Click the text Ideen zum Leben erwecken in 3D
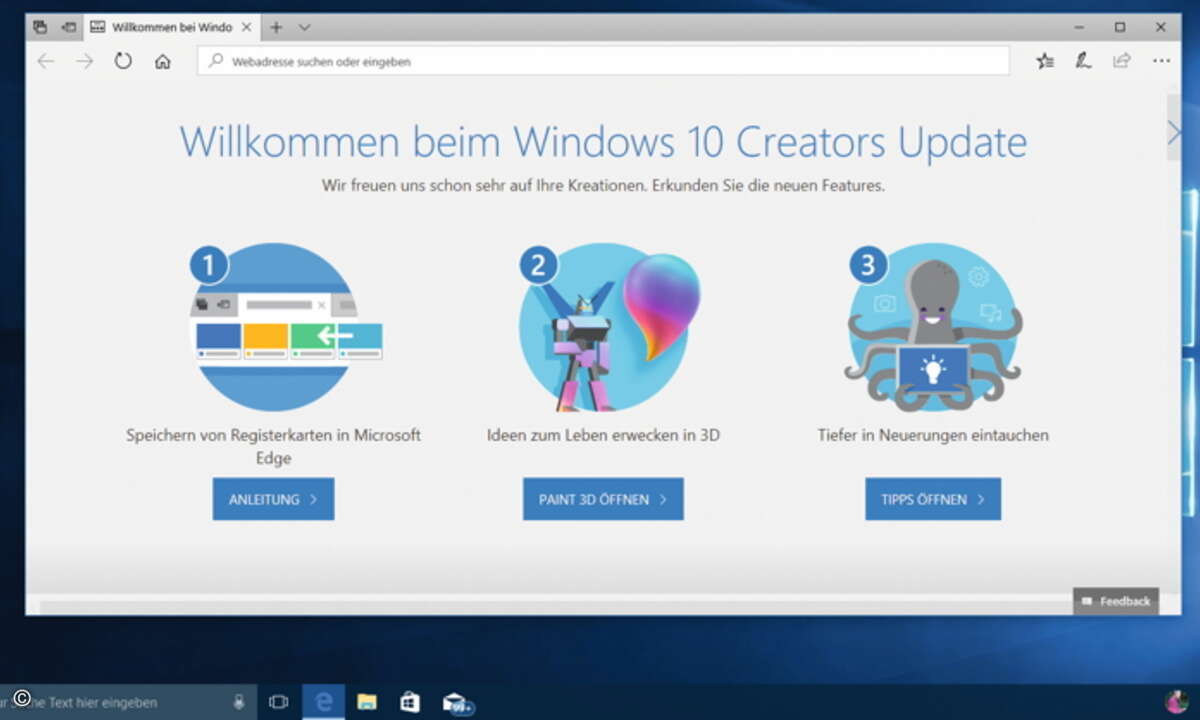1200x720 pixels. (x=603, y=435)
